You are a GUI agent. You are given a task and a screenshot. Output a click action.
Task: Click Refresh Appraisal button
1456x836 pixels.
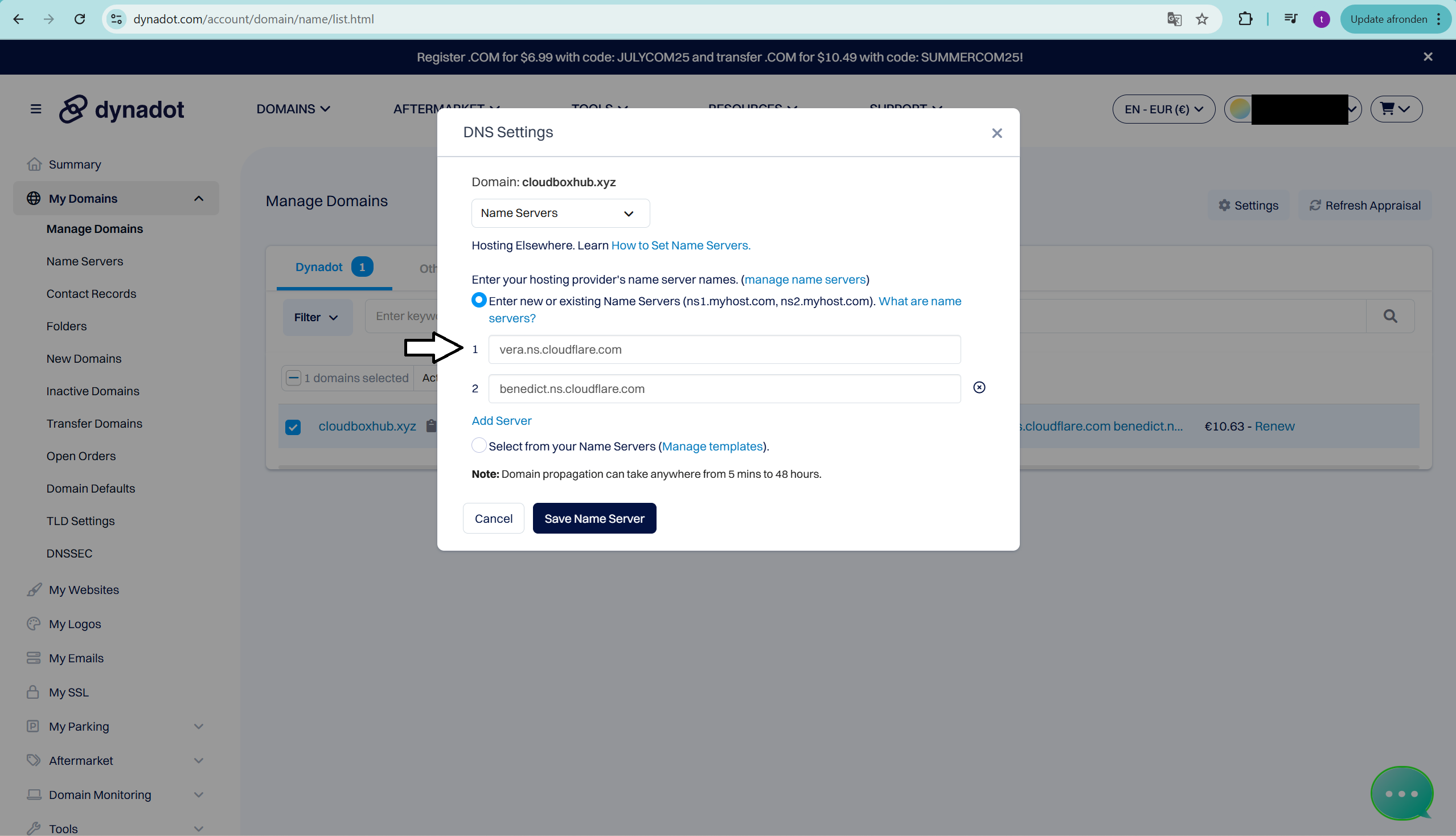[1364, 206]
